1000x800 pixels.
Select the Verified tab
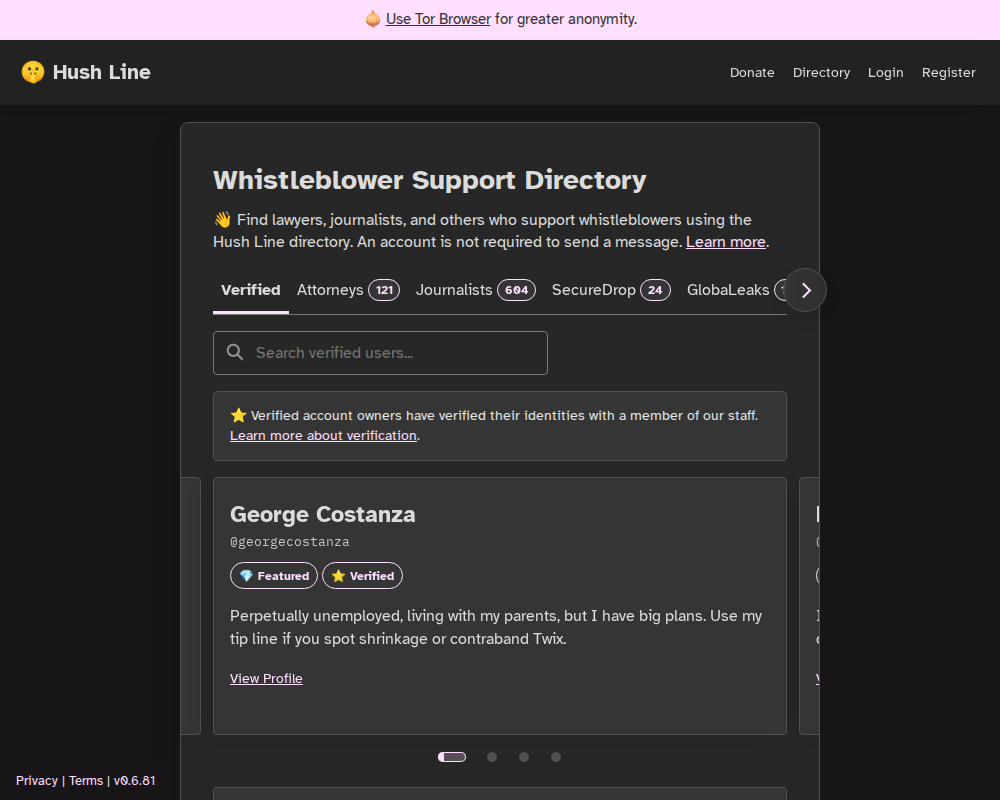pos(251,290)
